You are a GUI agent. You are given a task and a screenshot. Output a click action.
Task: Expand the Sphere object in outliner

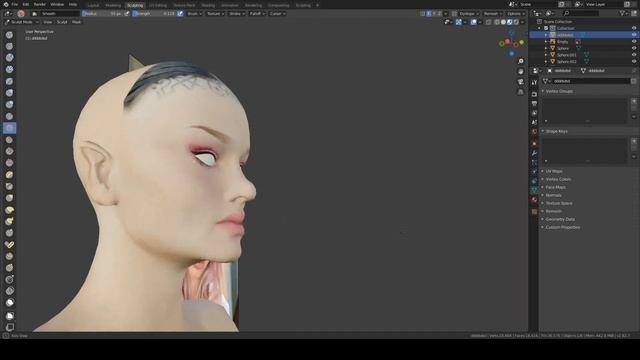tap(546, 48)
